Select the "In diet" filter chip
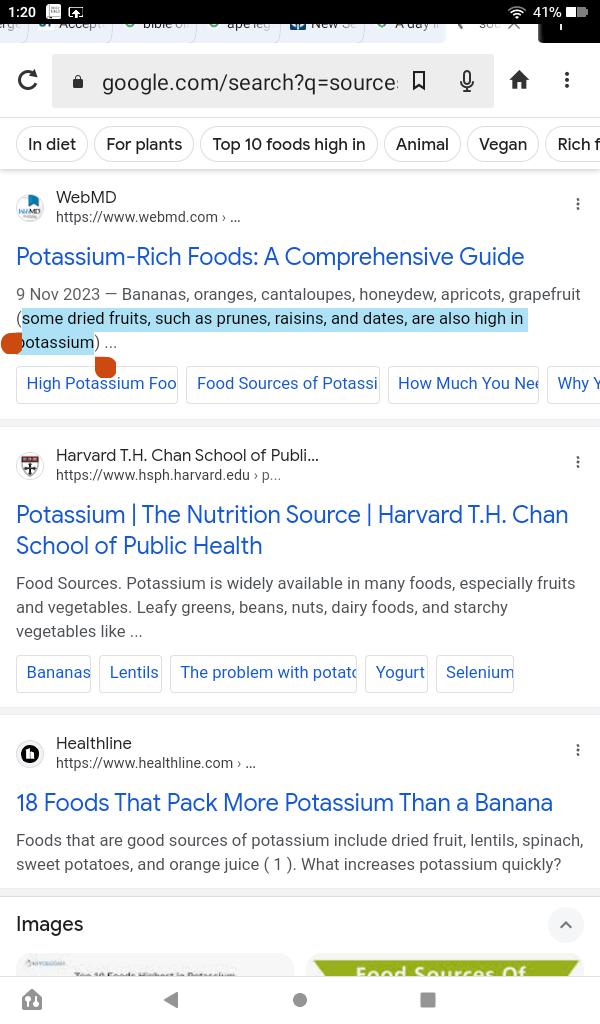The height and width of the screenshot is (1024, 600). 52,144
